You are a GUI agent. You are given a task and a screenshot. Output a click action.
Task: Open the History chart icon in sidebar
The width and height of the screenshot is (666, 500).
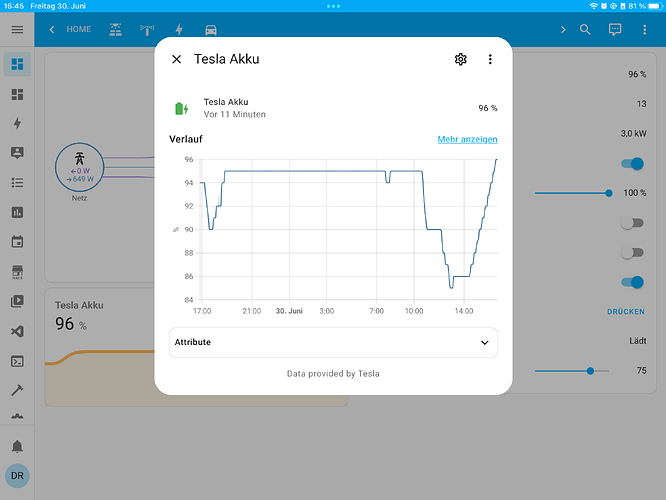point(17,212)
